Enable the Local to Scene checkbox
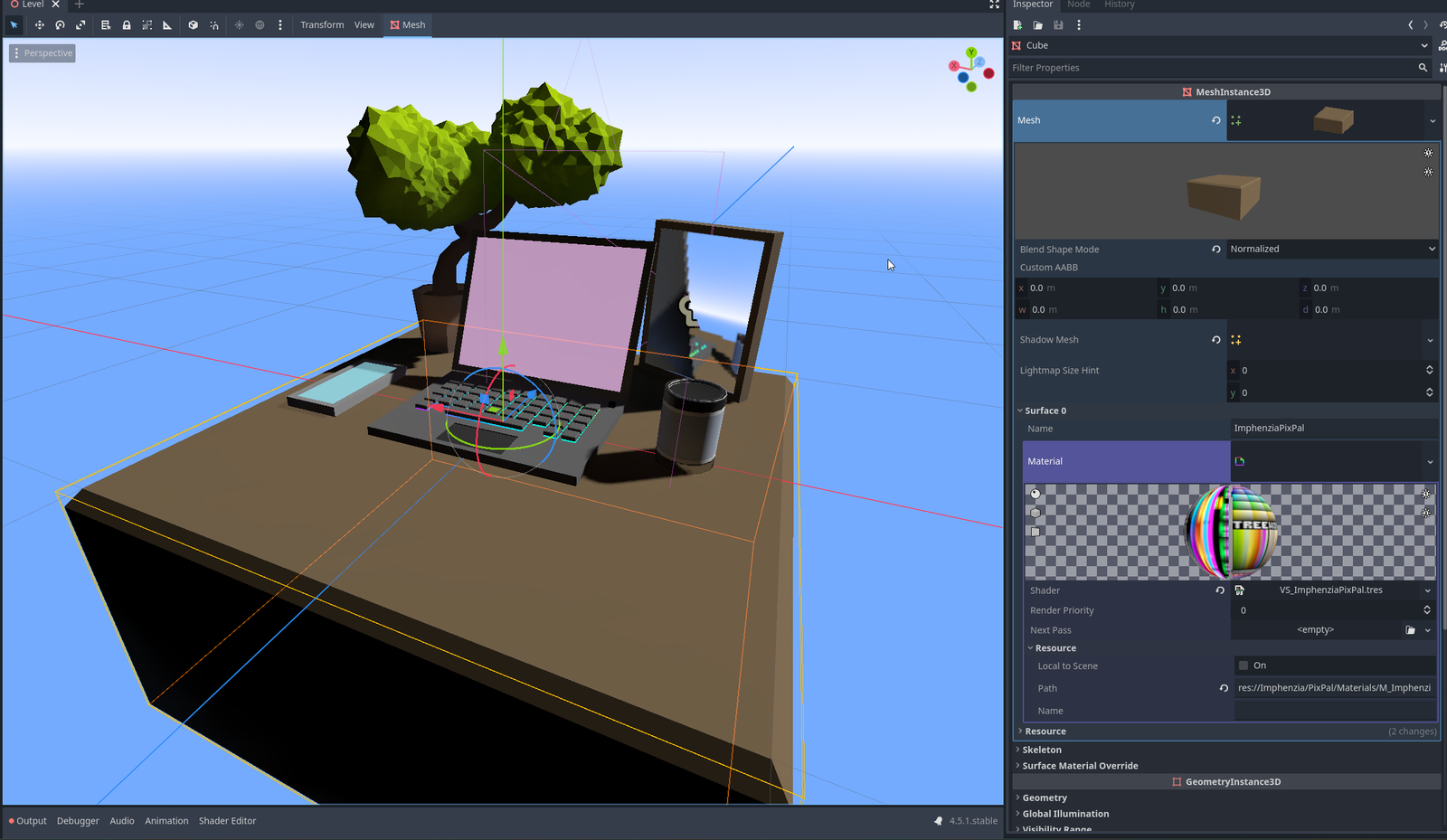The image size is (1447, 840). (x=1244, y=665)
